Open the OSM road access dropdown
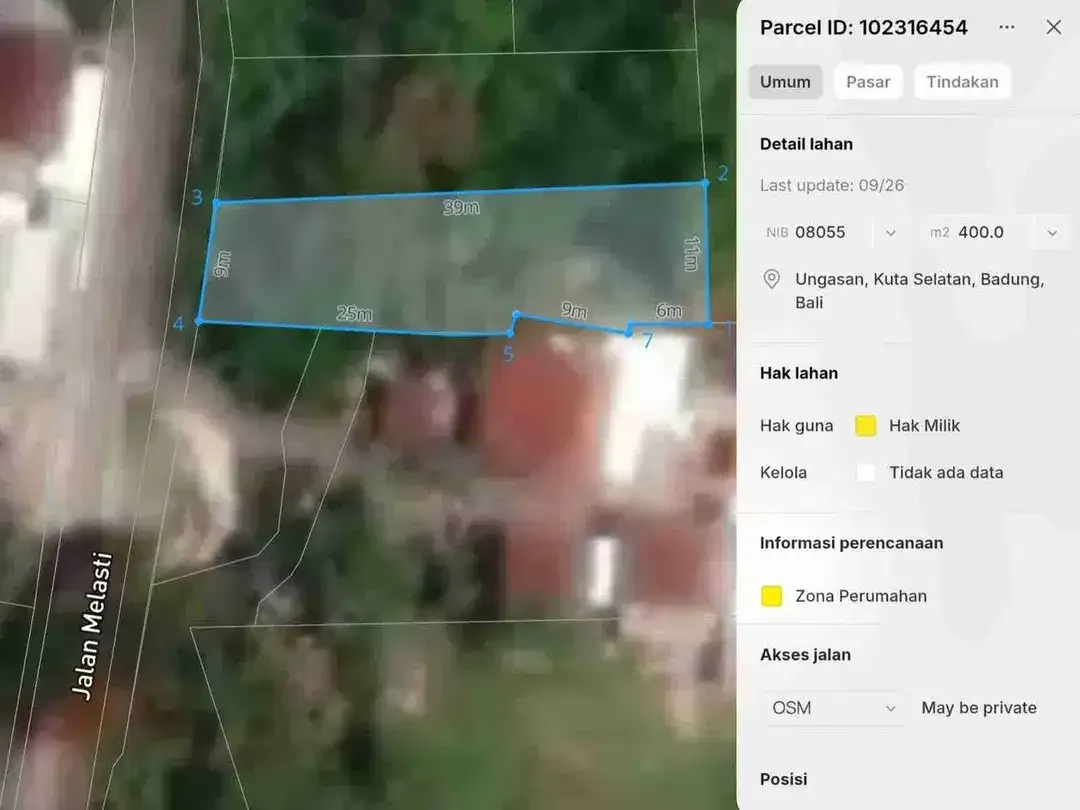 tap(835, 708)
